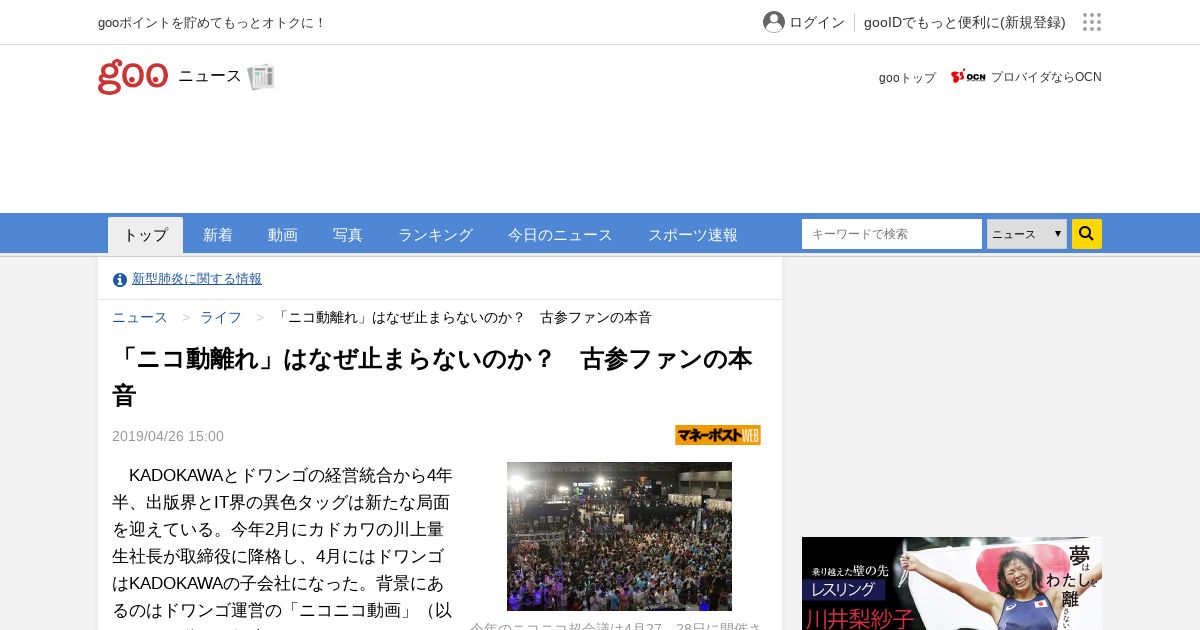This screenshot has height=630, width=1200.
Task: Open the 動画 tab
Action: (x=283, y=235)
